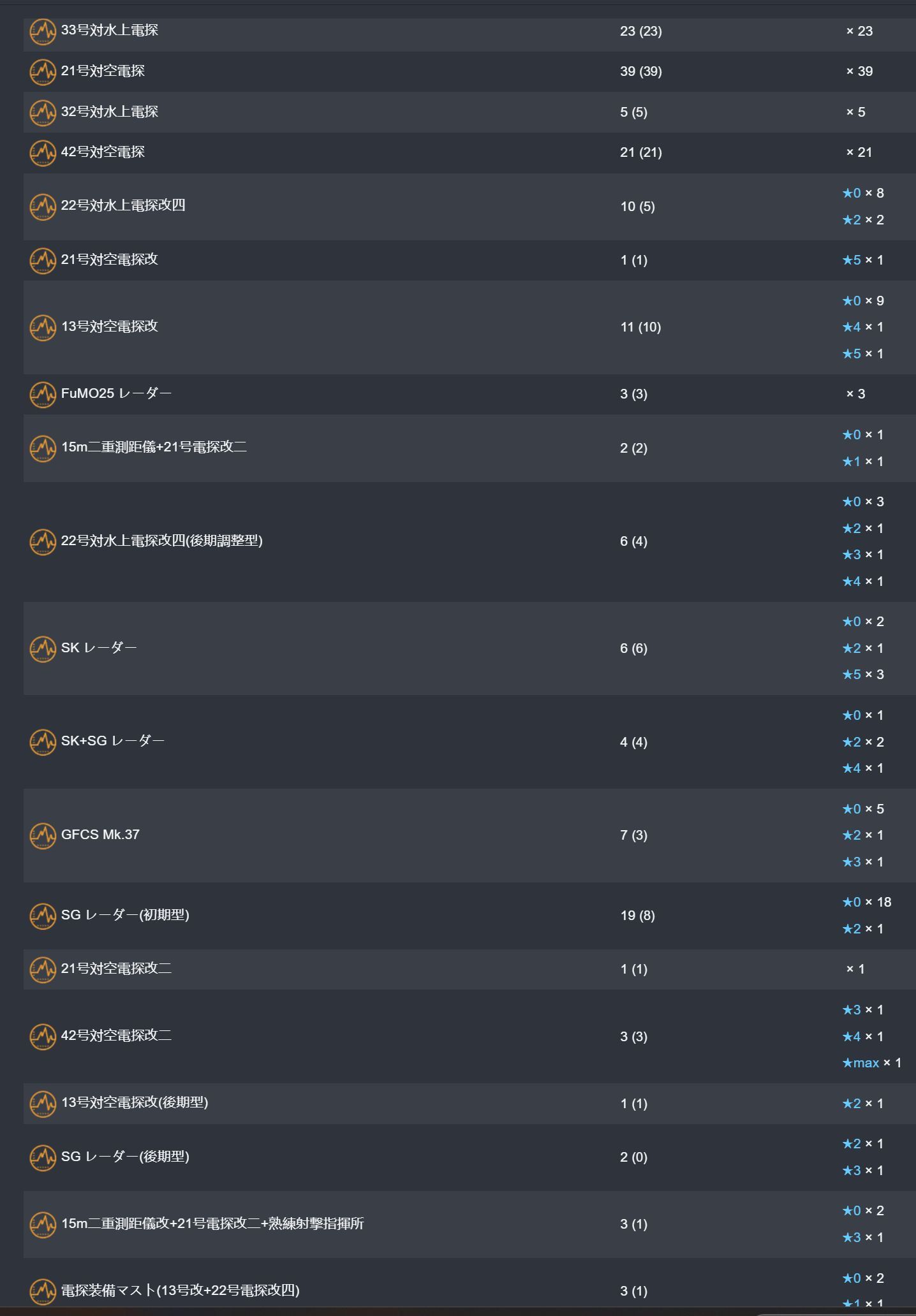This screenshot has width=916, height=1316.
Task: Open the 22号対水上電探改四 equipment row
Action: [469, 207]
